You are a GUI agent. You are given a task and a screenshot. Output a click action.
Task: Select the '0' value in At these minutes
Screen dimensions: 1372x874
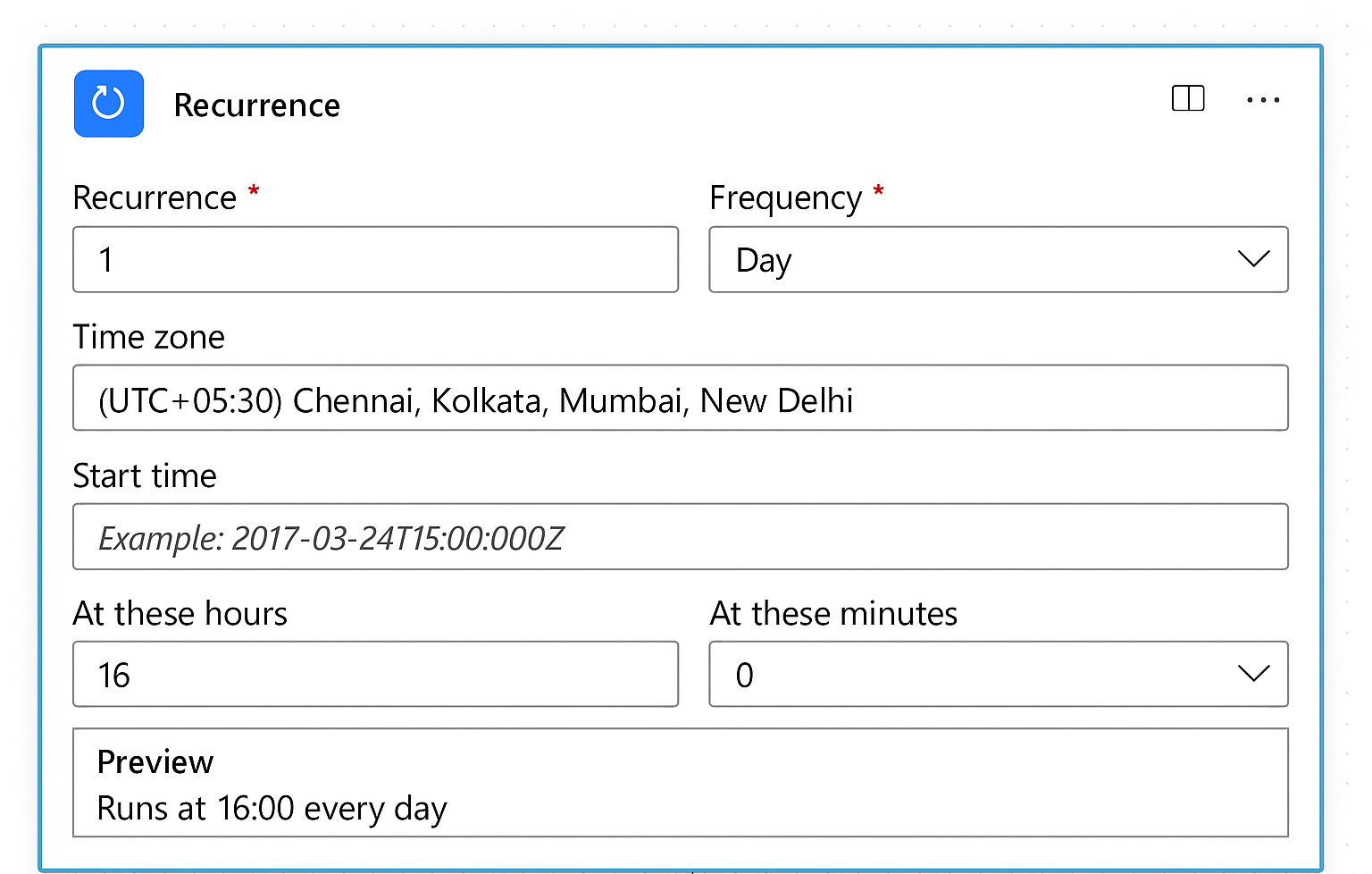coord(745,675)
